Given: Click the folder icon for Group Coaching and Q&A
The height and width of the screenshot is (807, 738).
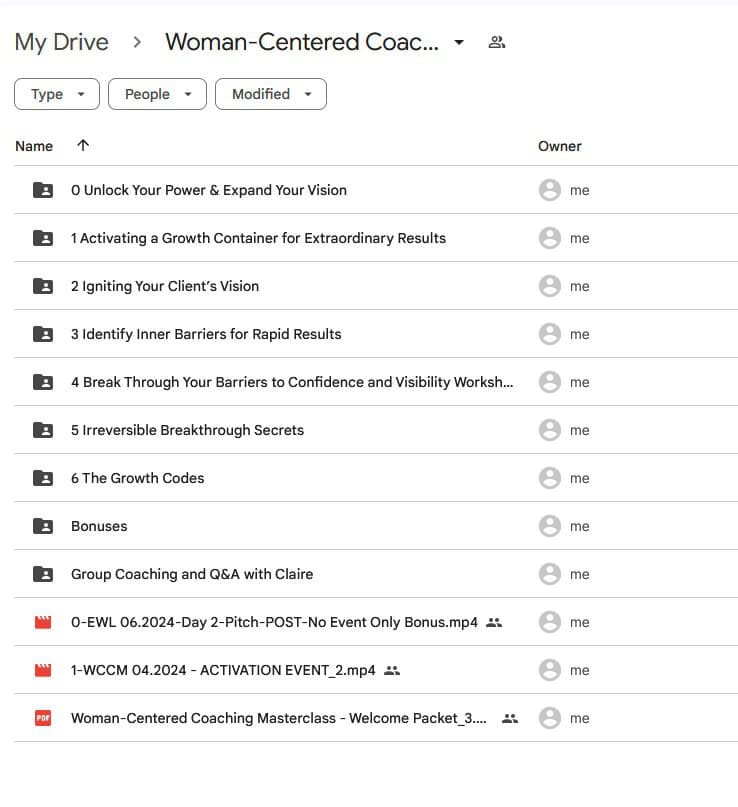Looking at the screenshot, I should coord(42,574).
